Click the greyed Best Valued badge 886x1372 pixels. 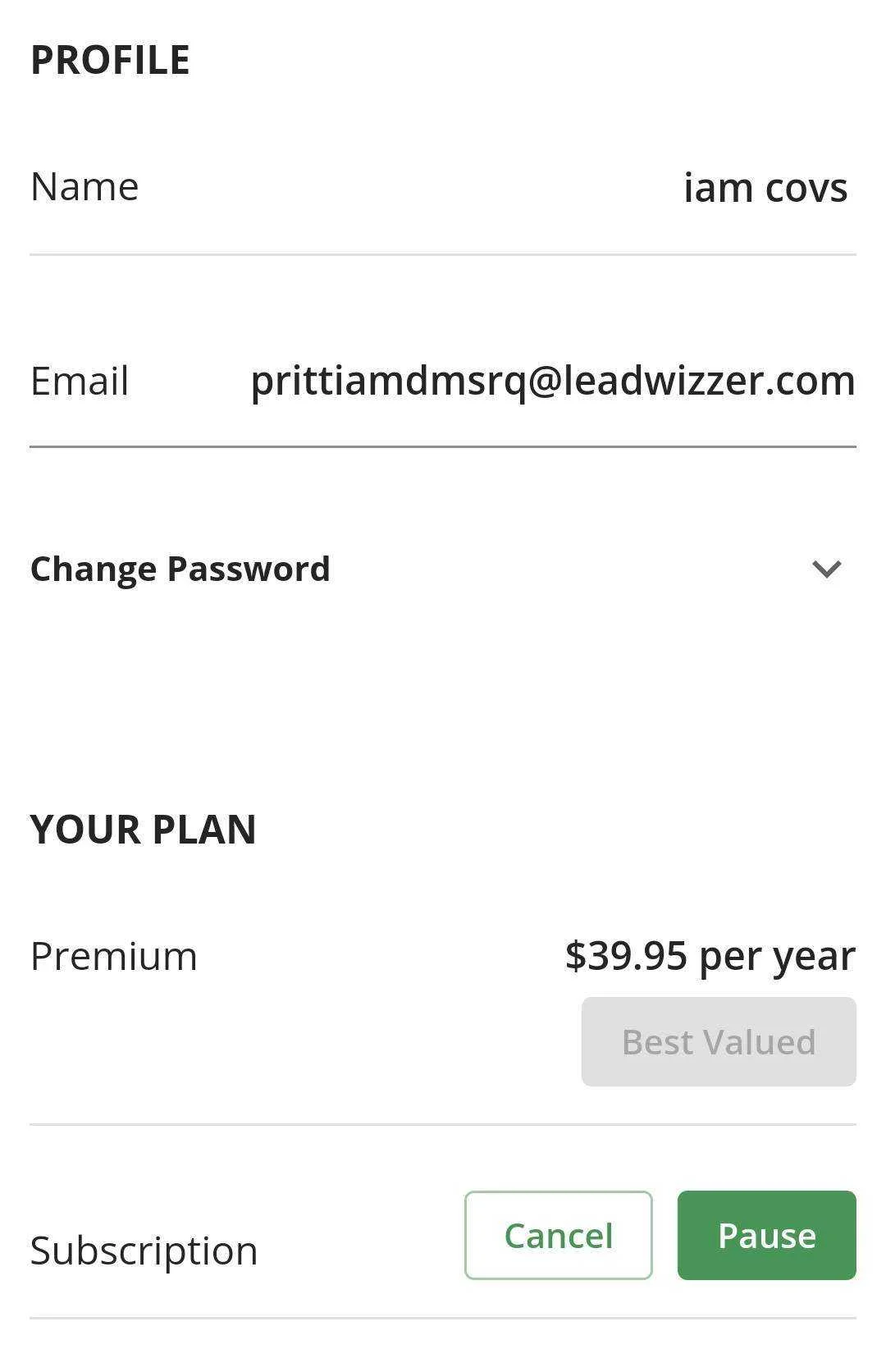click(x=719, y=1042)
